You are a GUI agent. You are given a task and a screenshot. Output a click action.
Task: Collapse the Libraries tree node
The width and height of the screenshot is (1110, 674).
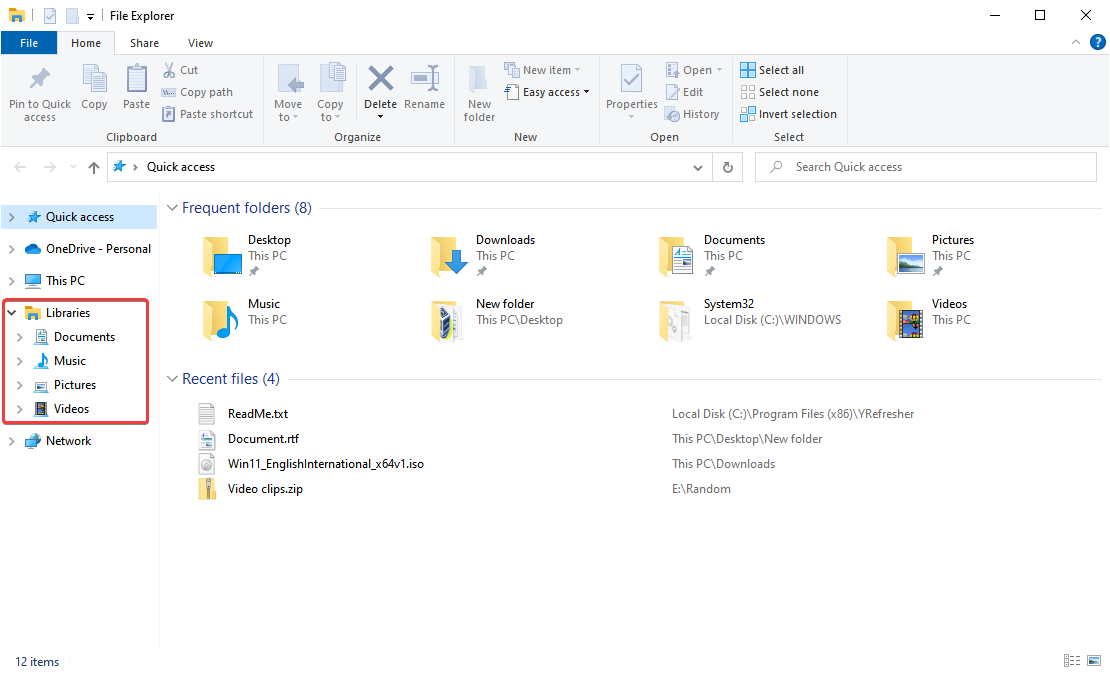[x=12, y=312]
